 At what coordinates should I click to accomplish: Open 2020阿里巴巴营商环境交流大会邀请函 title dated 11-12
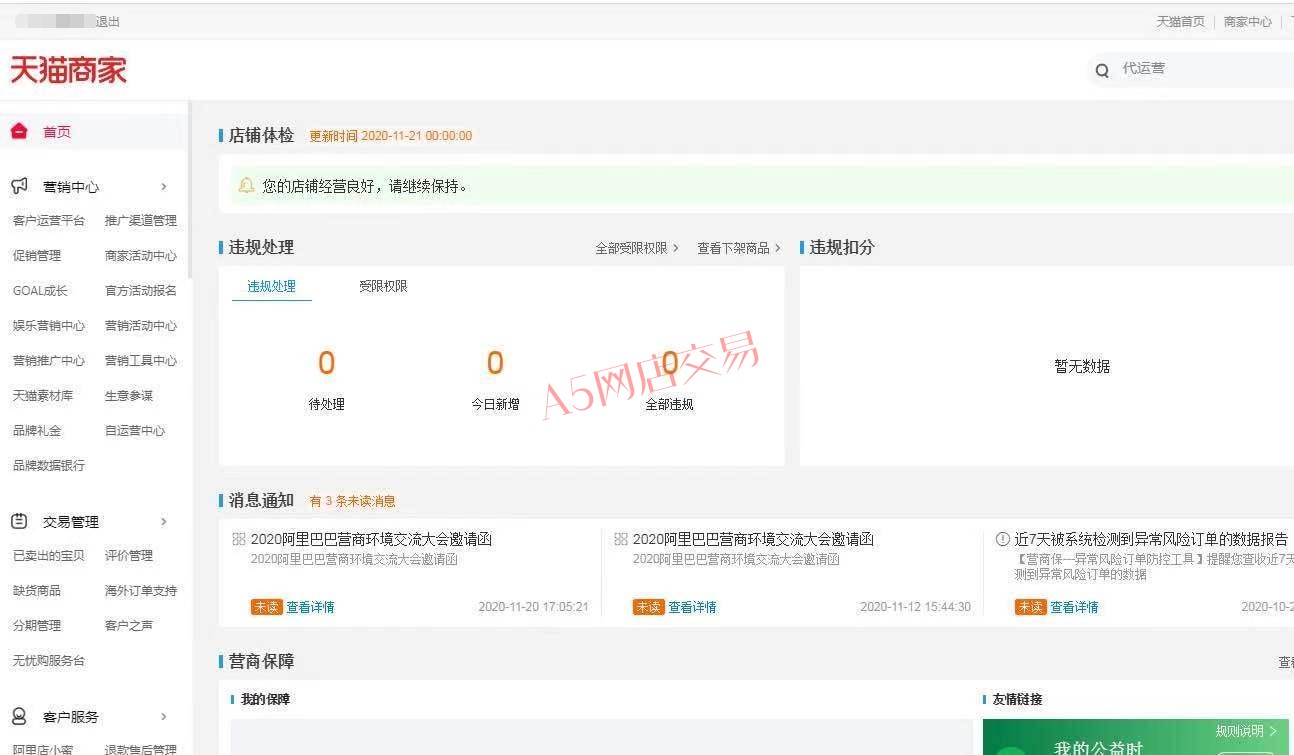coord(753,539)
